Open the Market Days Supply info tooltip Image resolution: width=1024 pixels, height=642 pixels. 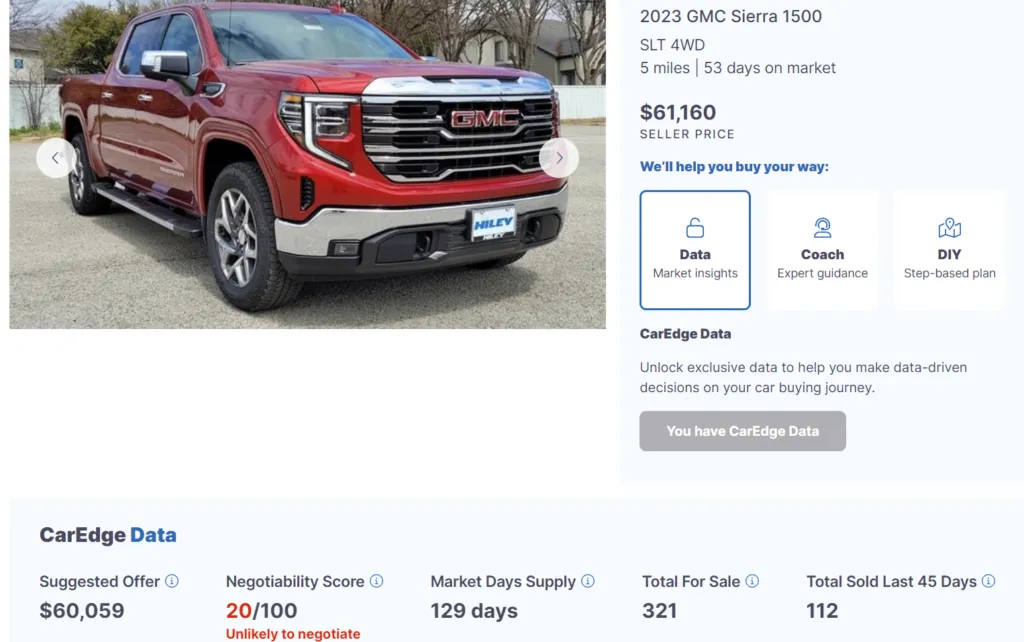[589, 581]
